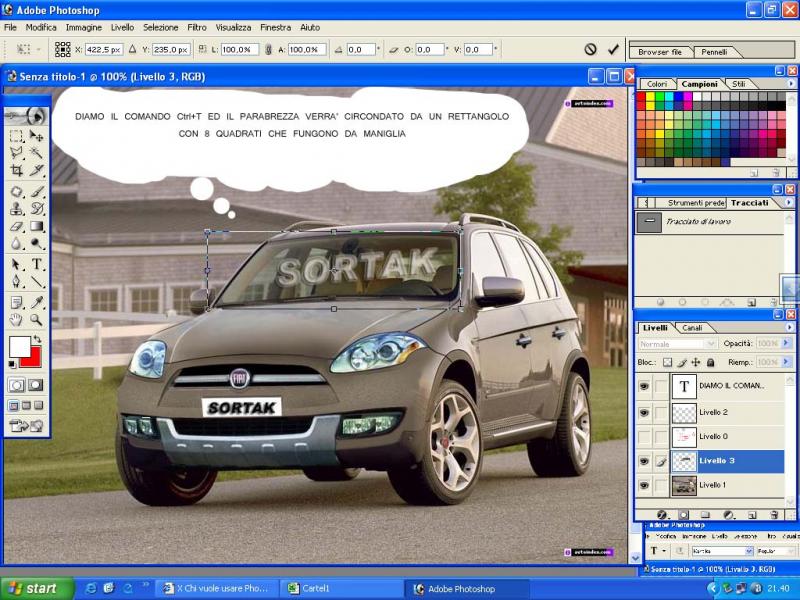Click Jump to ImageReady icon

click(27, 426)
